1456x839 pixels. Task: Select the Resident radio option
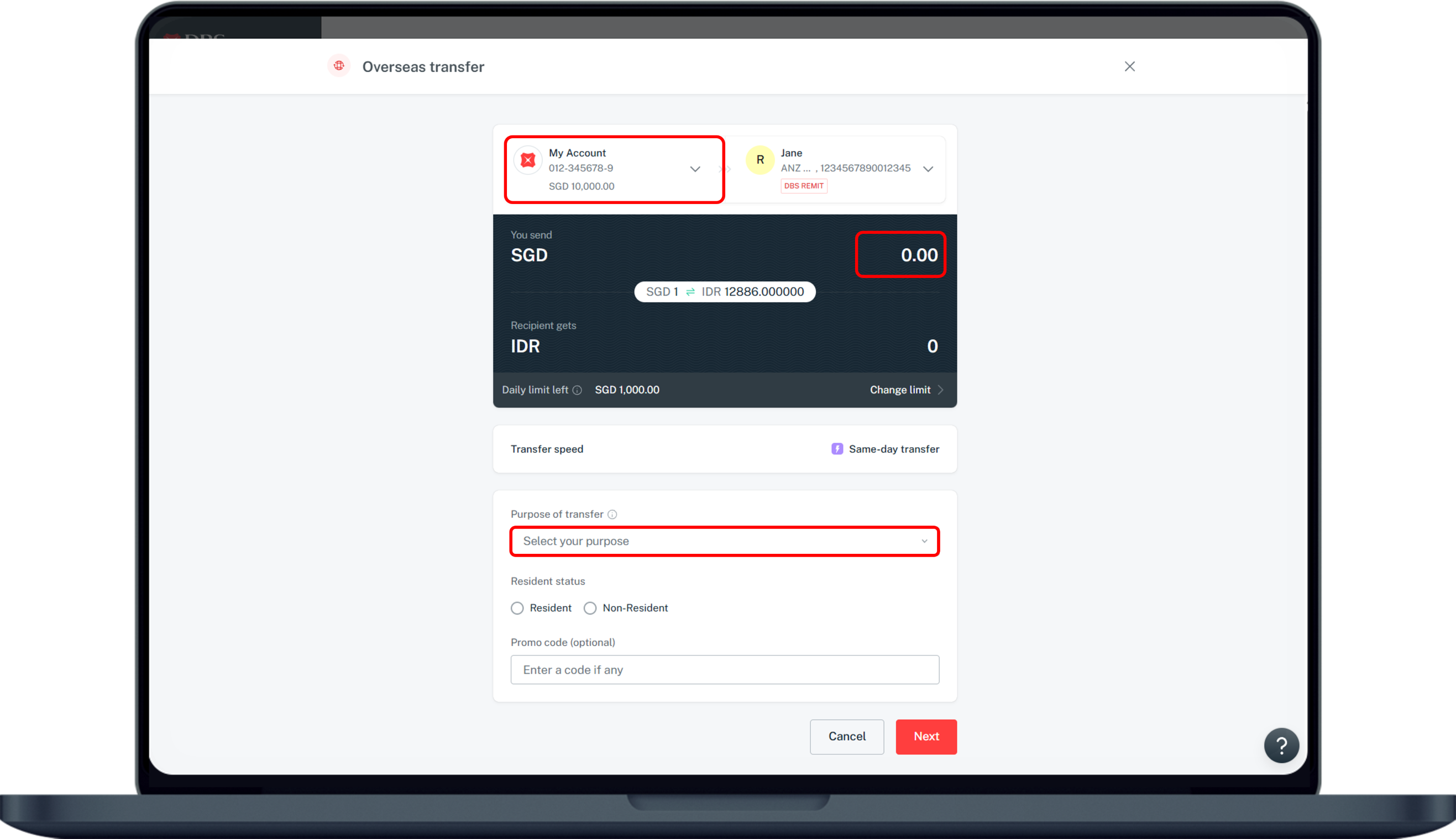[x=517, y=608]
